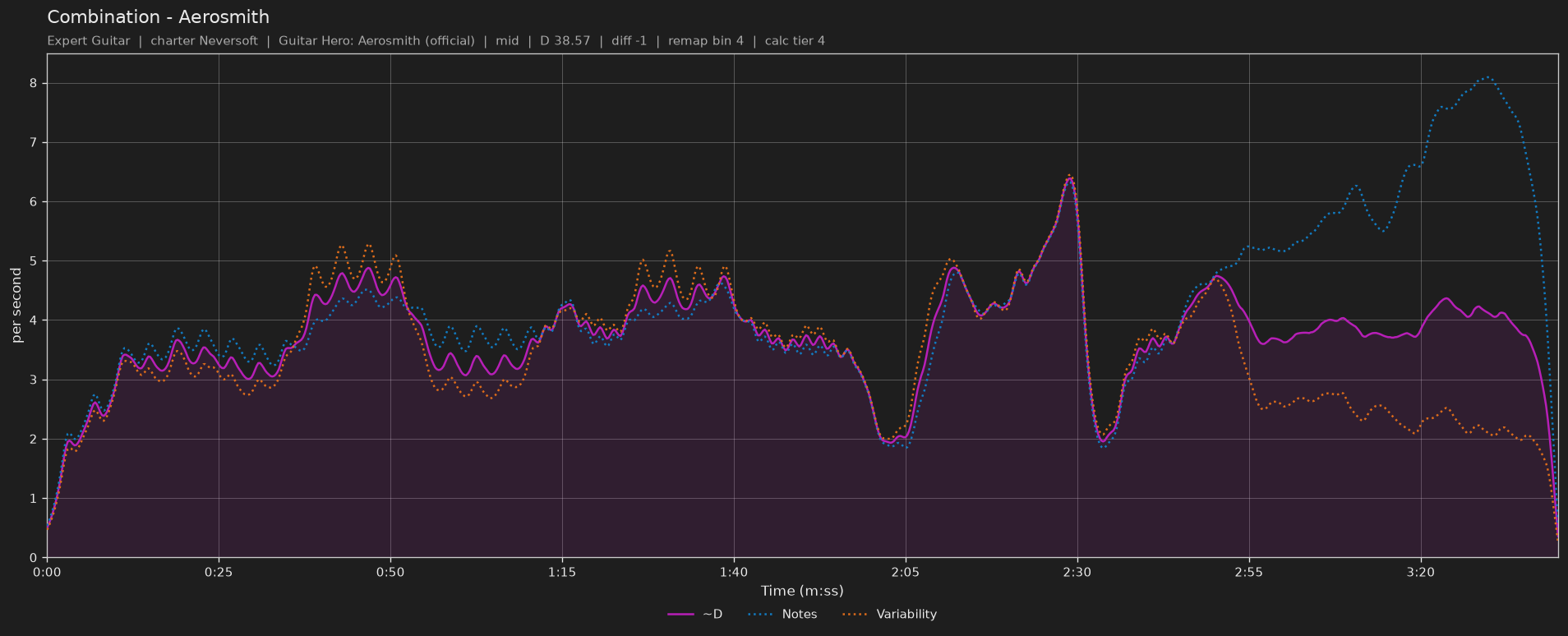Click the 'per second' y-axis label
1568x636 pixels.
16,306
